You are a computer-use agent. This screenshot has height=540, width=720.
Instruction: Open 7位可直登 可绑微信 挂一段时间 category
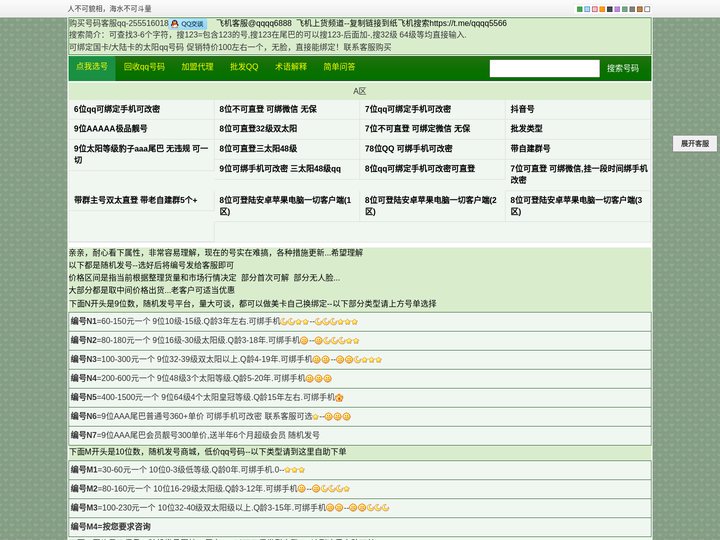tap(579, 174)
